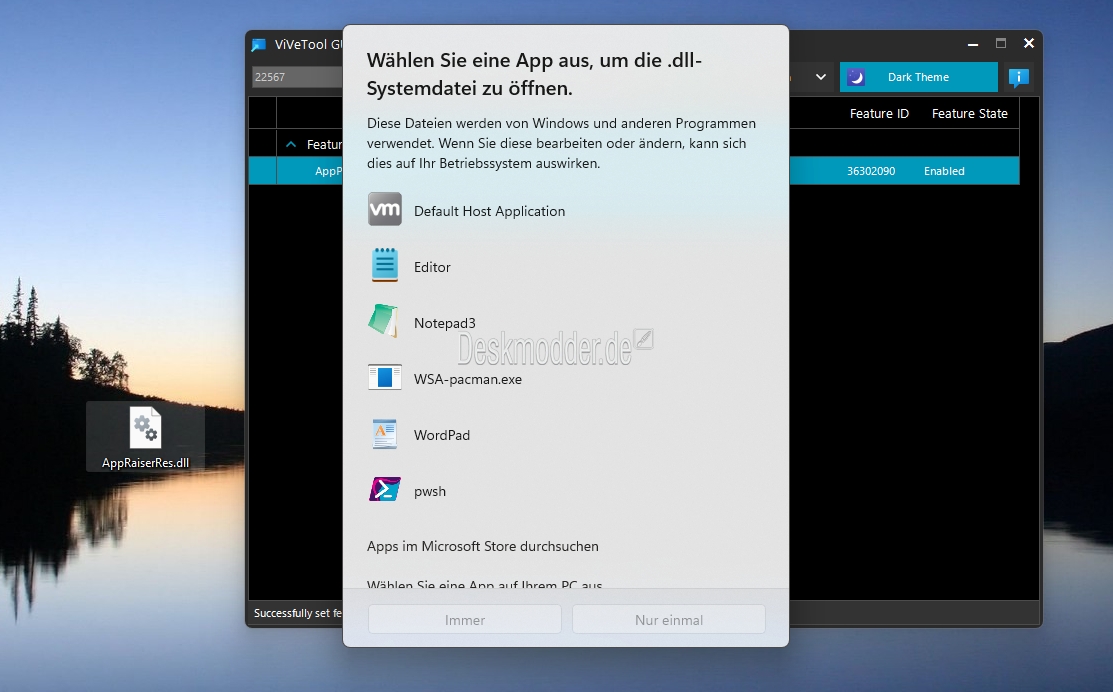Focus the 22567 build field in ViVeTool
The width and height of the screenshot is (1113, 692).
(297, 77)
